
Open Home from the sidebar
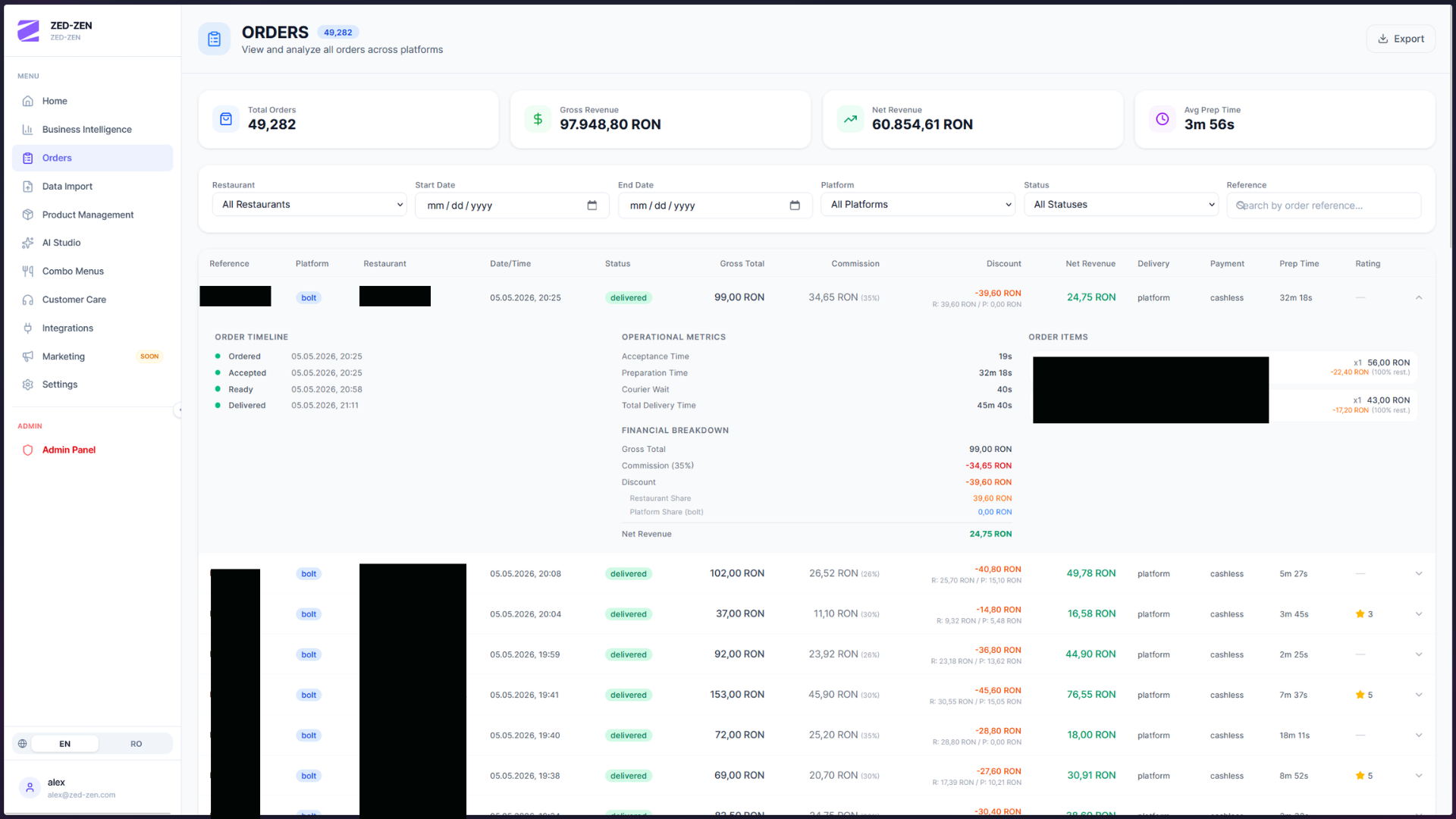click(92, 101)
